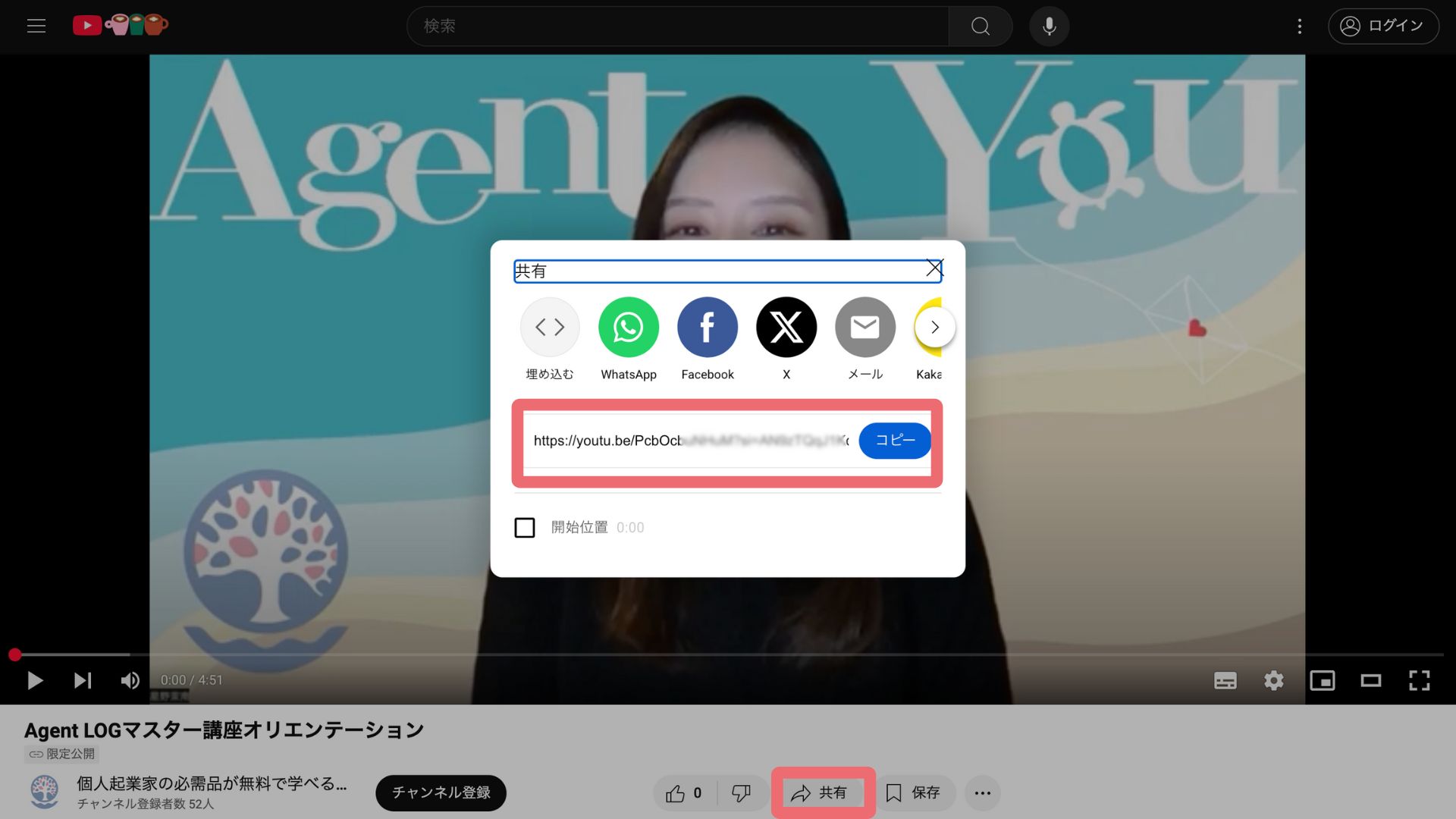This screenshot has height=819, width=1456.
Task: Toggle subtitles/closed captions
Action: point(1225,680)
